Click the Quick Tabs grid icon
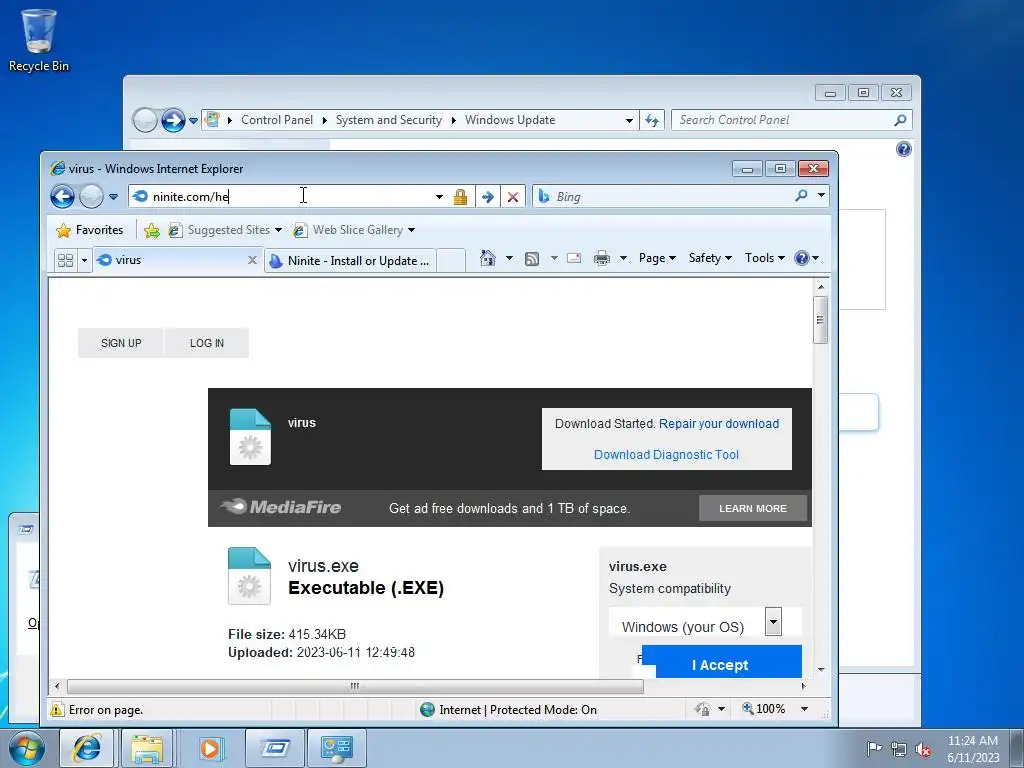The image size is (1024, 768). [x=65, y=260]
